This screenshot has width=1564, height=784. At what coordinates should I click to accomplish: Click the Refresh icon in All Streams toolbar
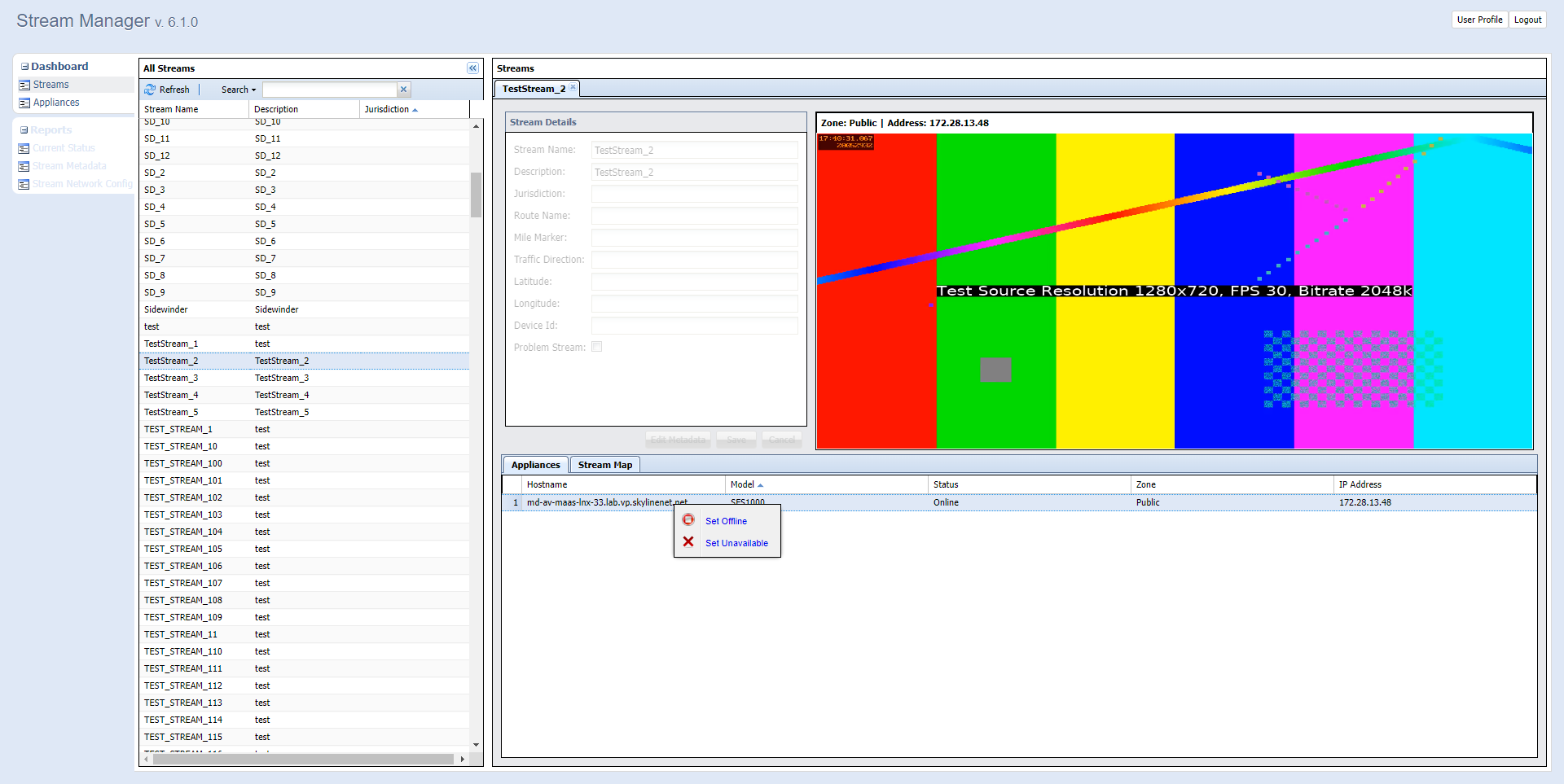(x=151, y=90)
